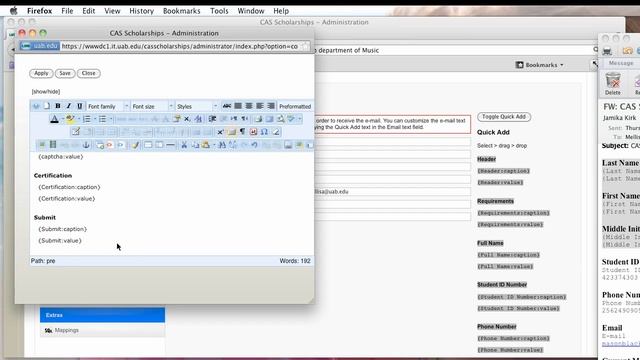Click the spellcheck icon
The image size is (640, 360).
[x=291, y=119]
